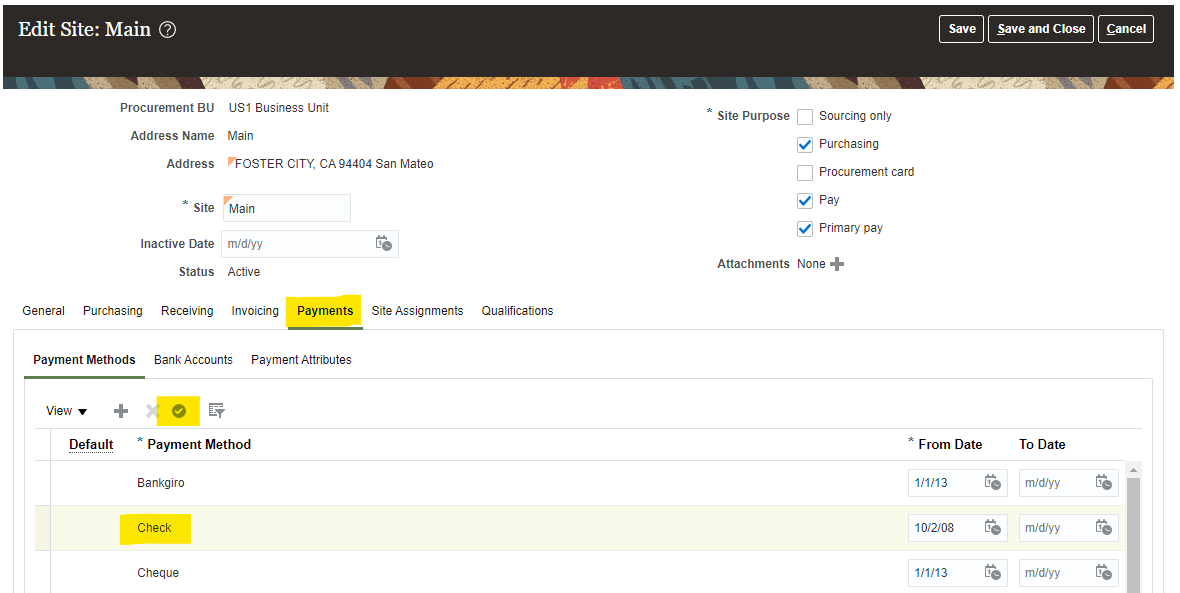Click the green Set Default checkmark icon

pyautogui.click(x=179, y=411)
